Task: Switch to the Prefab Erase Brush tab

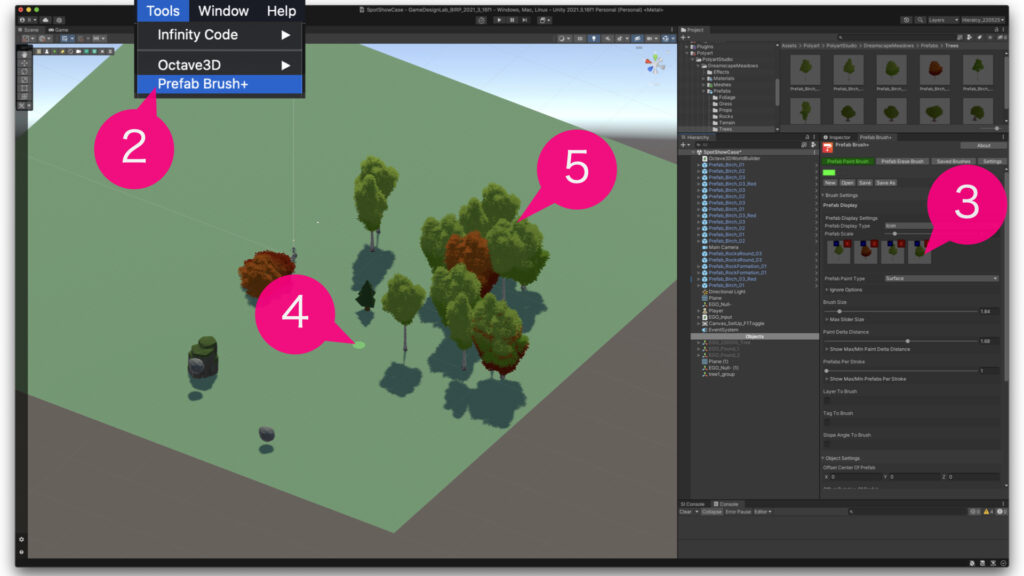Action: (903, 161)
